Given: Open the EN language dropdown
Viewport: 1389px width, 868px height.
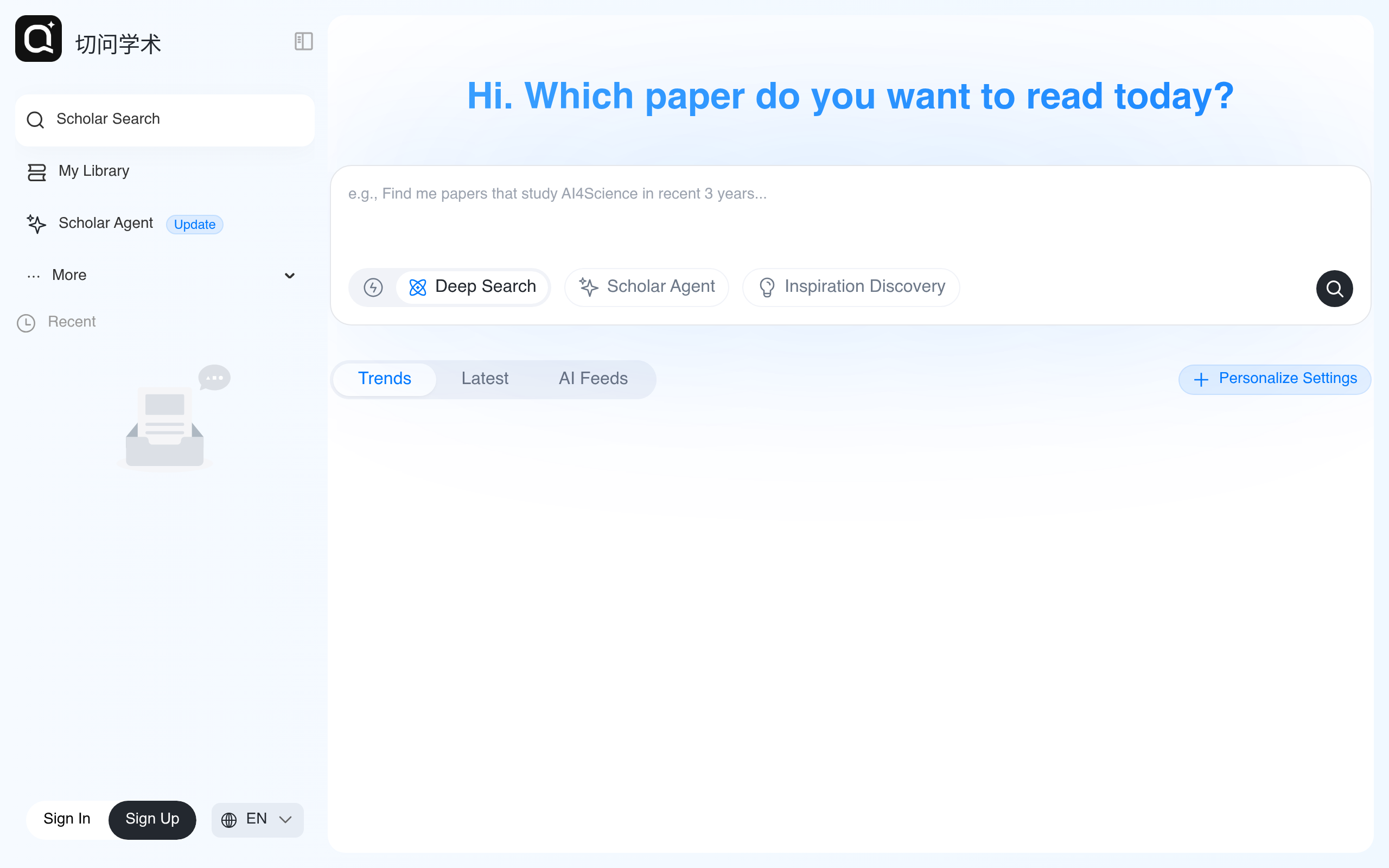Looking at the screenshot, I should coord(257,819).
